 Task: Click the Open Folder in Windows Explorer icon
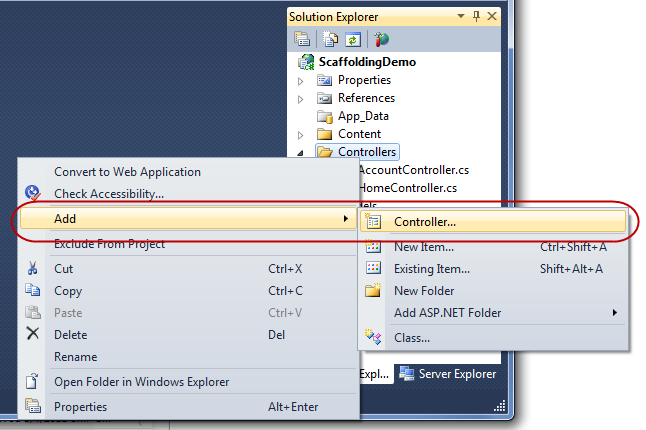tap(32, 381)
